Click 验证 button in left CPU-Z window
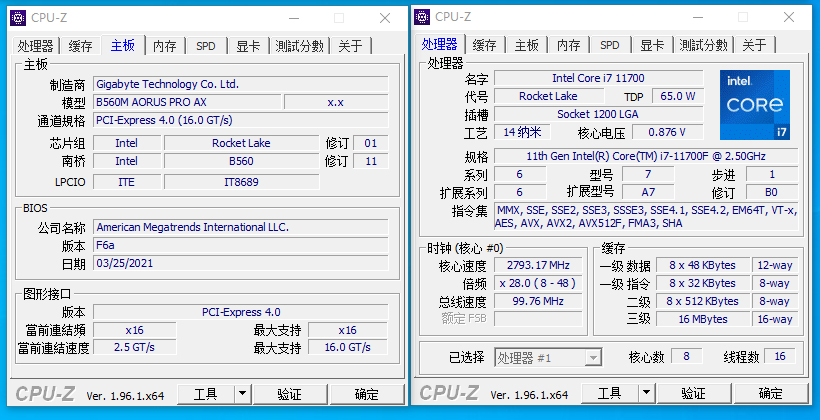 click(x=290, y=394)
